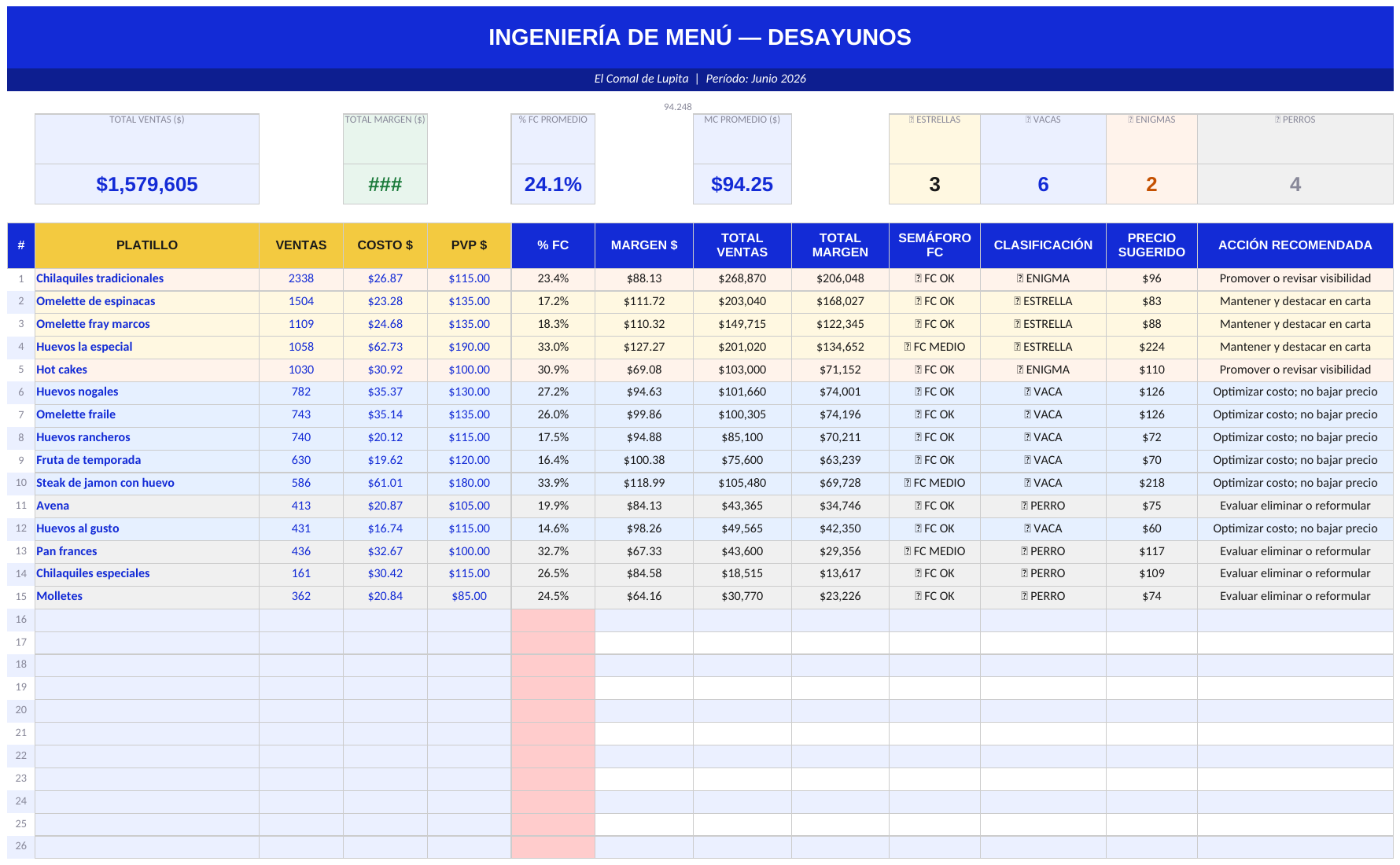Image resolution: width=1400 pixels, height=865 pixels.
Task: Click the % FC column header
Action: (x=553, y=245)
